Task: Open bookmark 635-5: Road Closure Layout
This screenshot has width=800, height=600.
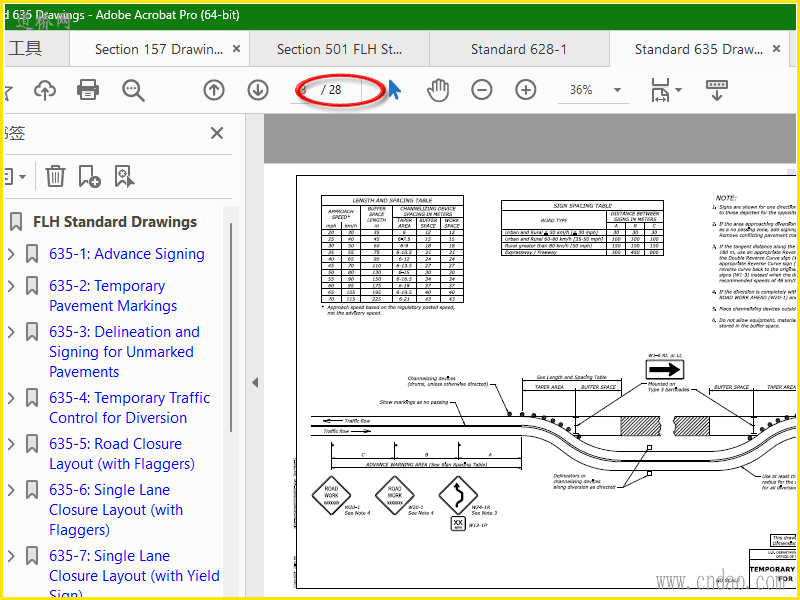Action: [x=121, y=454]
